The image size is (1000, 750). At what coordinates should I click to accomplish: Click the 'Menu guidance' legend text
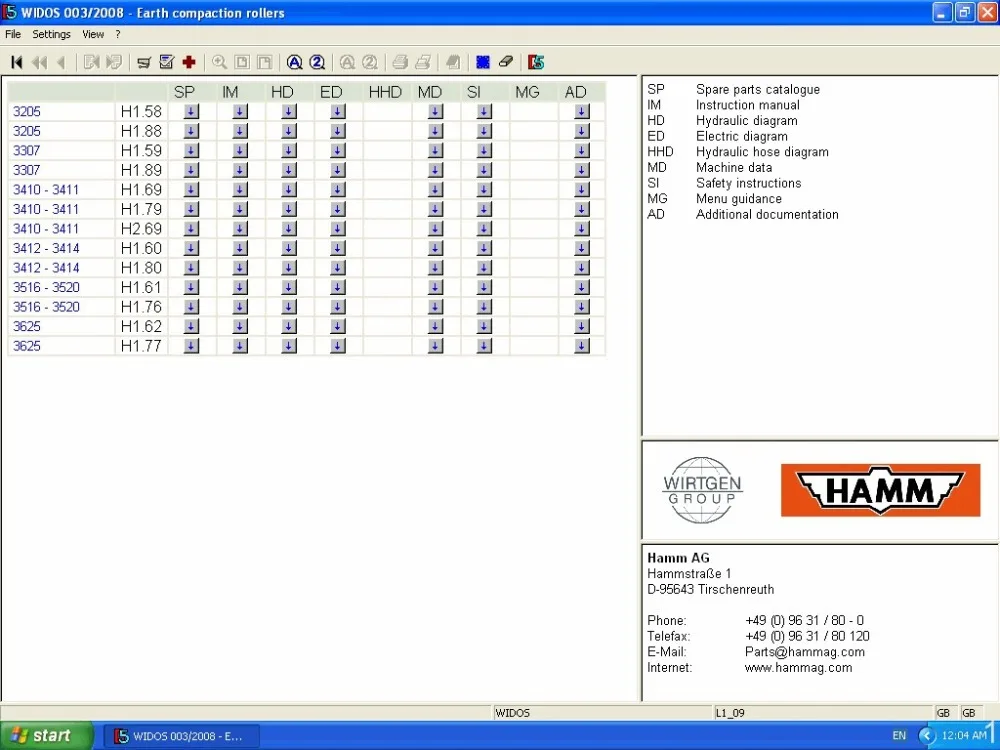point(739,199)
